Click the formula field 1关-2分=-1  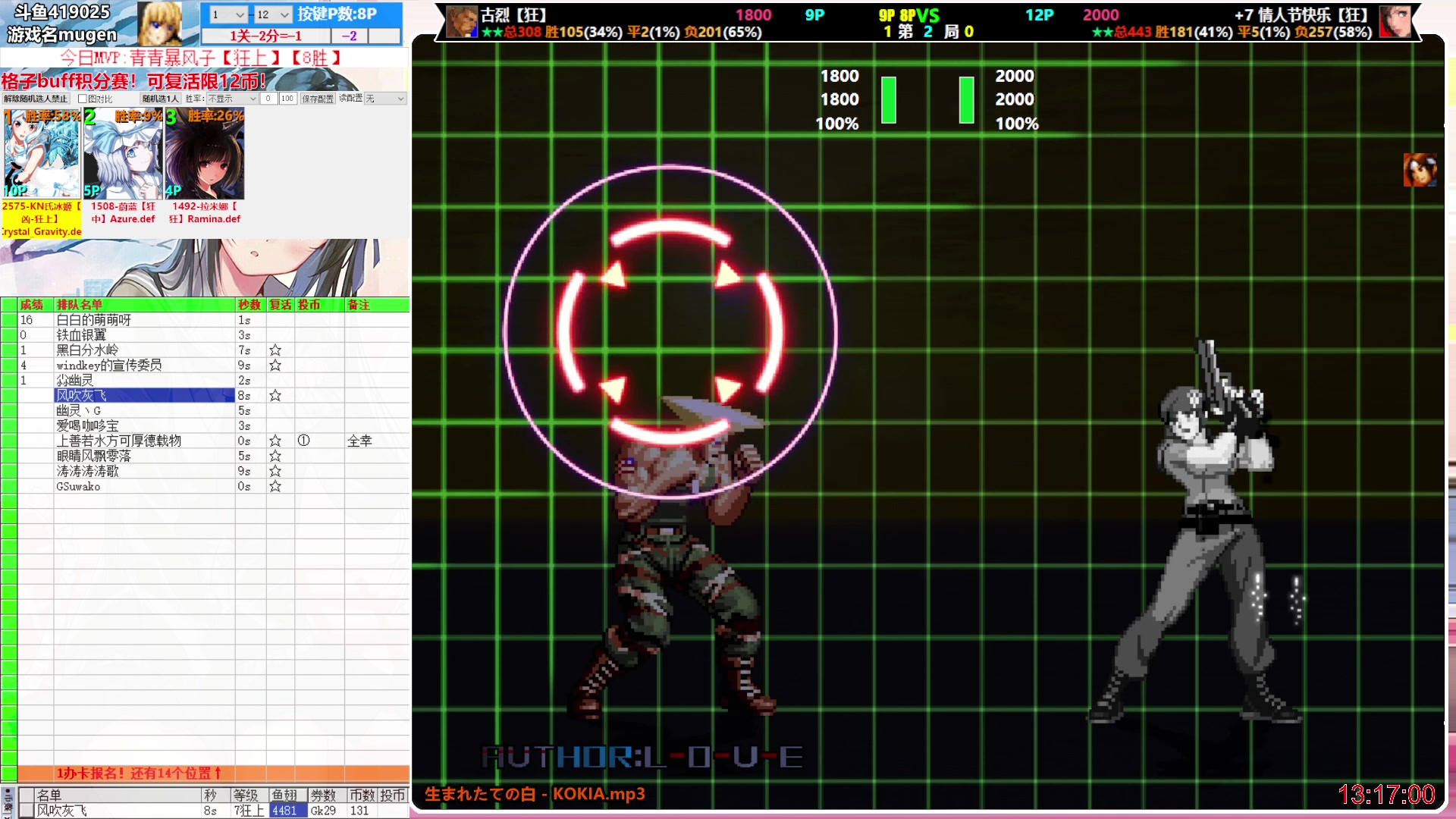pos(265,36)
